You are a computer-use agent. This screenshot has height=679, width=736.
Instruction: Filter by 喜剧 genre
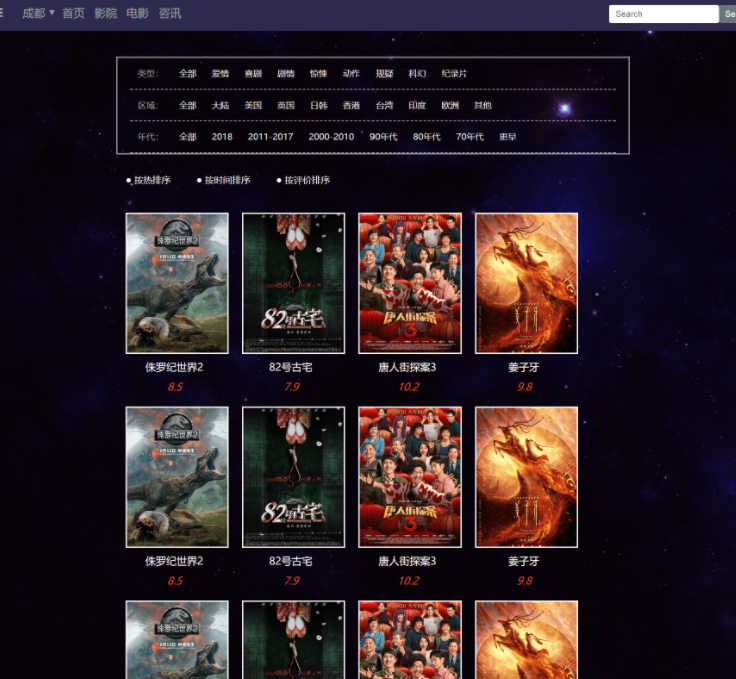pos(253,74)
